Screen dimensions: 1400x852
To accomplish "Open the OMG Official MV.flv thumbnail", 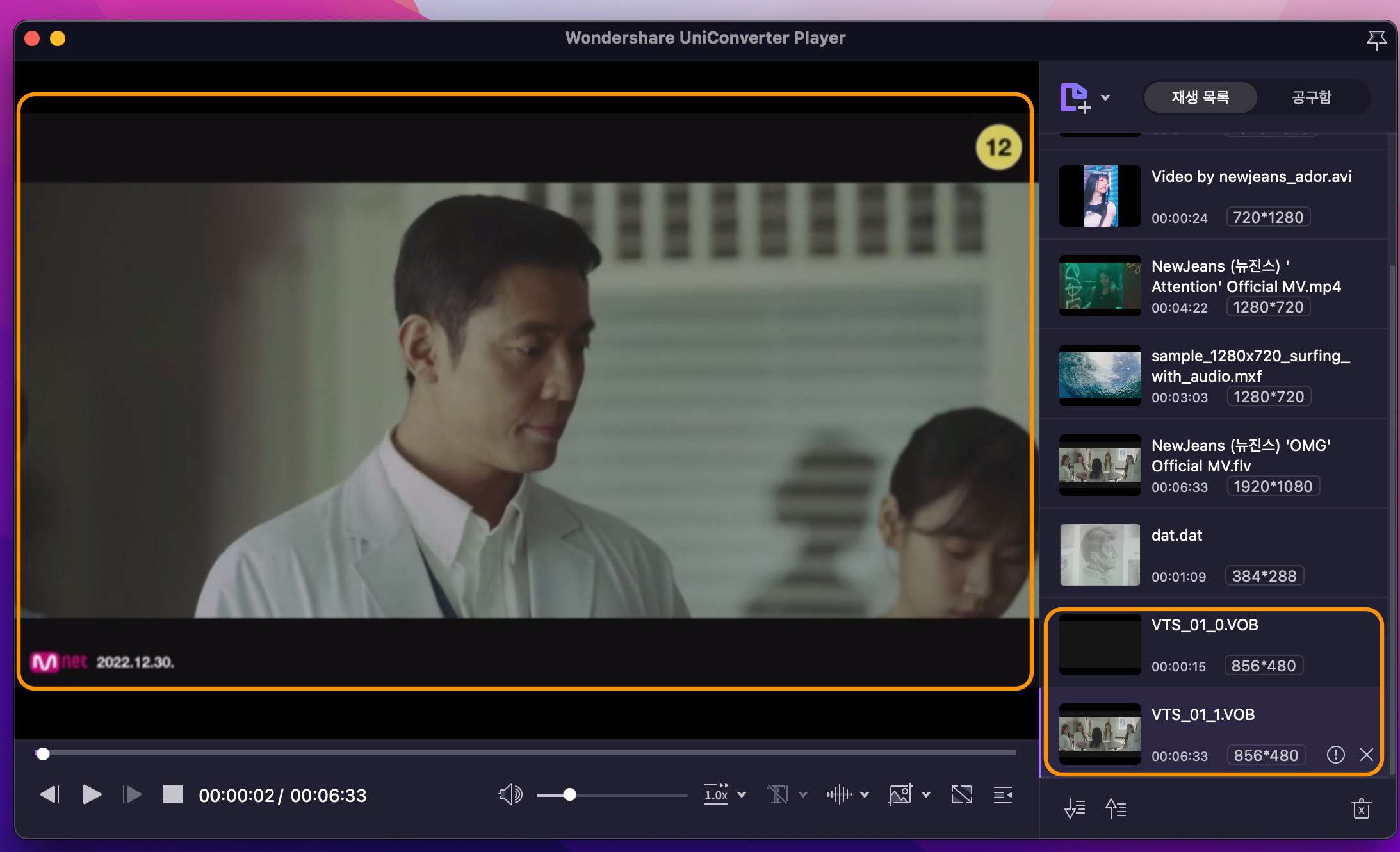I will coord(1100,465).
